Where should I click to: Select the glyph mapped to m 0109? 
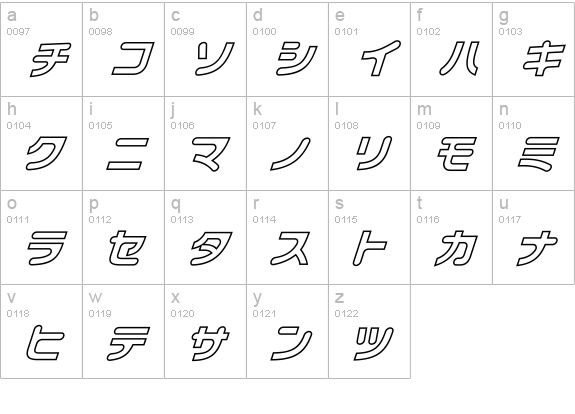pyautogui.click(x=457, y=154)
